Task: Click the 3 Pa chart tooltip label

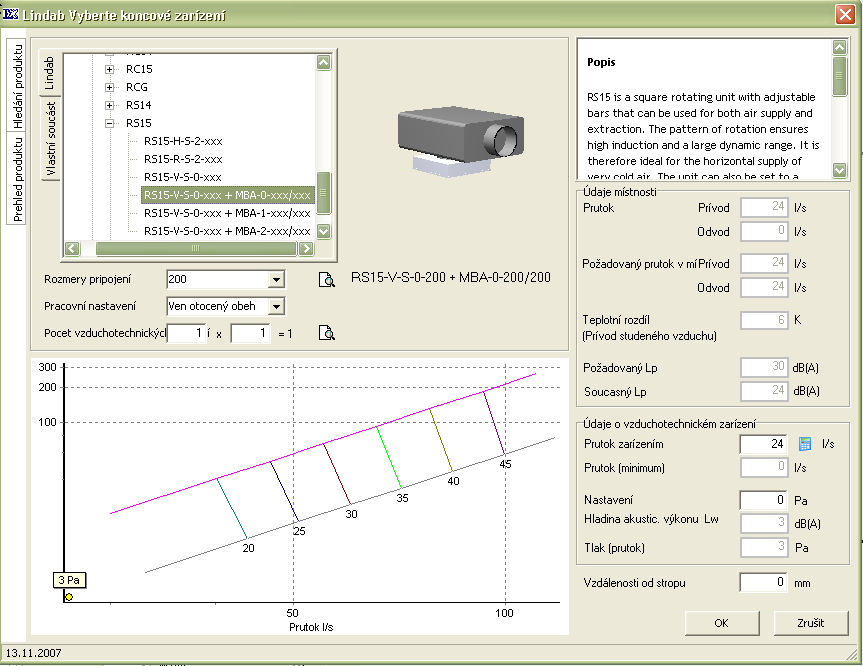Action: [x=69, y=580]
